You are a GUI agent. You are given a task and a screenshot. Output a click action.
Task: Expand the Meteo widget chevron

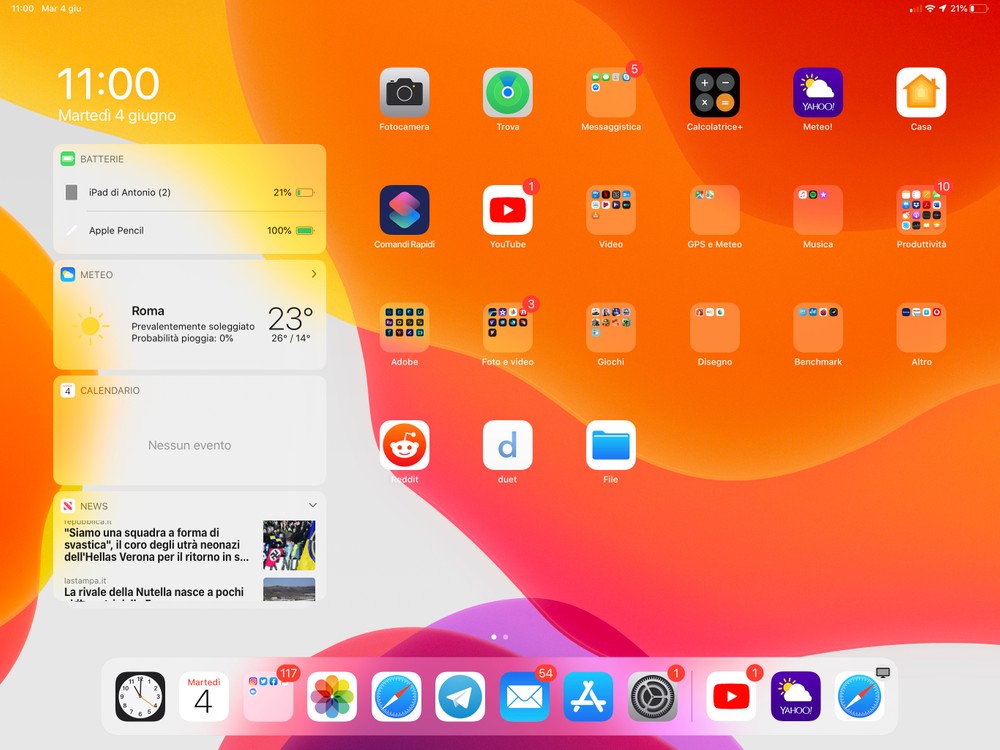314,274
